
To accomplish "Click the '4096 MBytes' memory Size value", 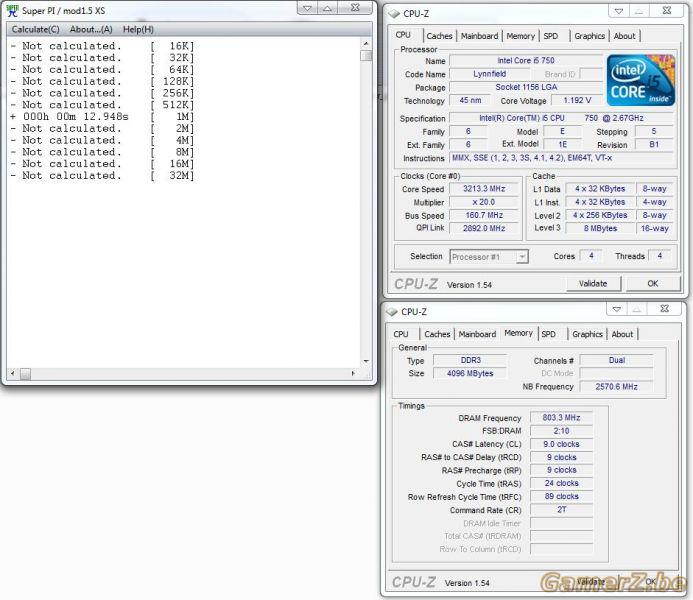I will pyautogui.click(x=470, y=373).
